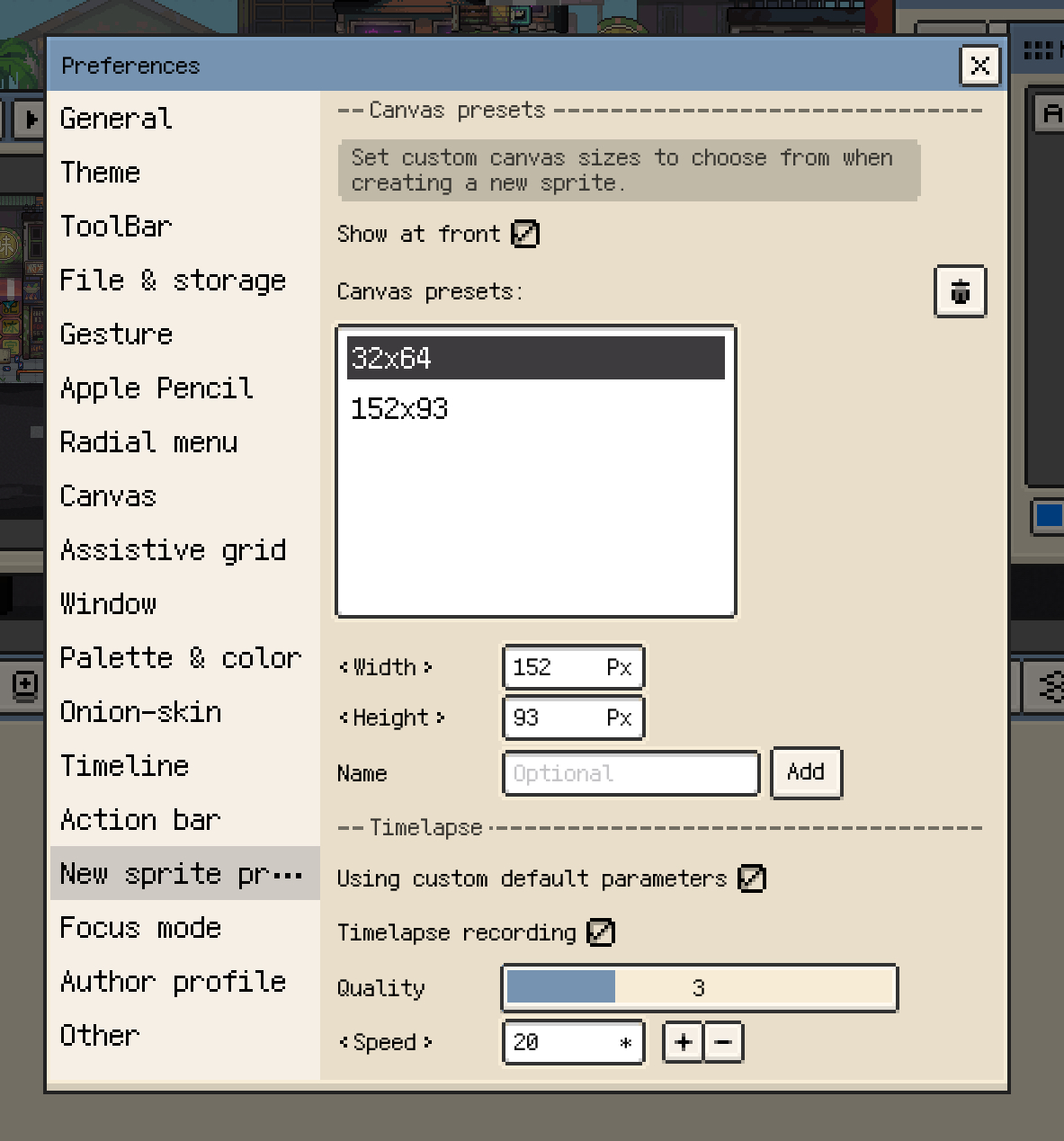Screen dimensions: 1064x1141
Task: Click the trash icon to delete preset
Action: 960,291
